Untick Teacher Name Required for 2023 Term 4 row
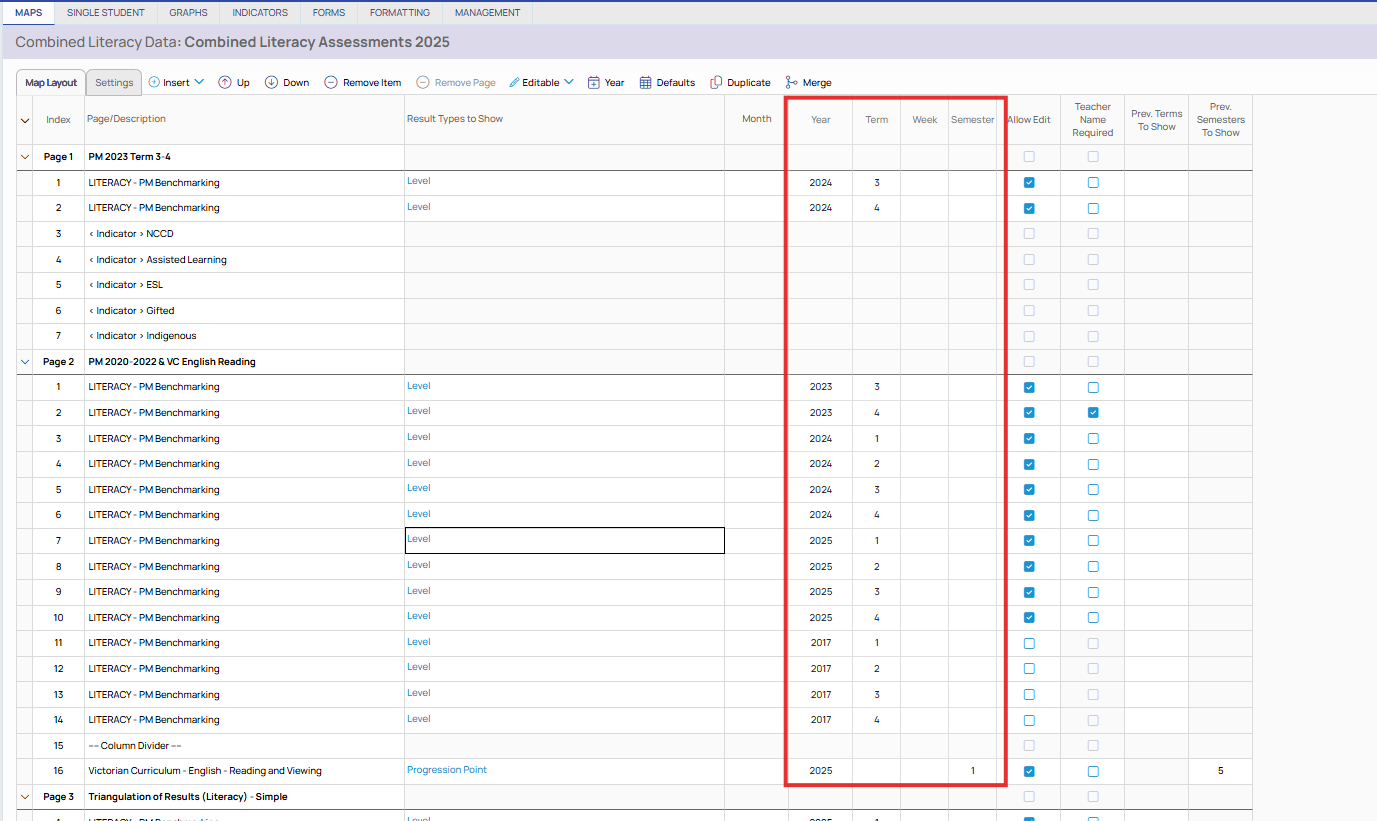This screenshot has width=1377, height=821. 1093,413
